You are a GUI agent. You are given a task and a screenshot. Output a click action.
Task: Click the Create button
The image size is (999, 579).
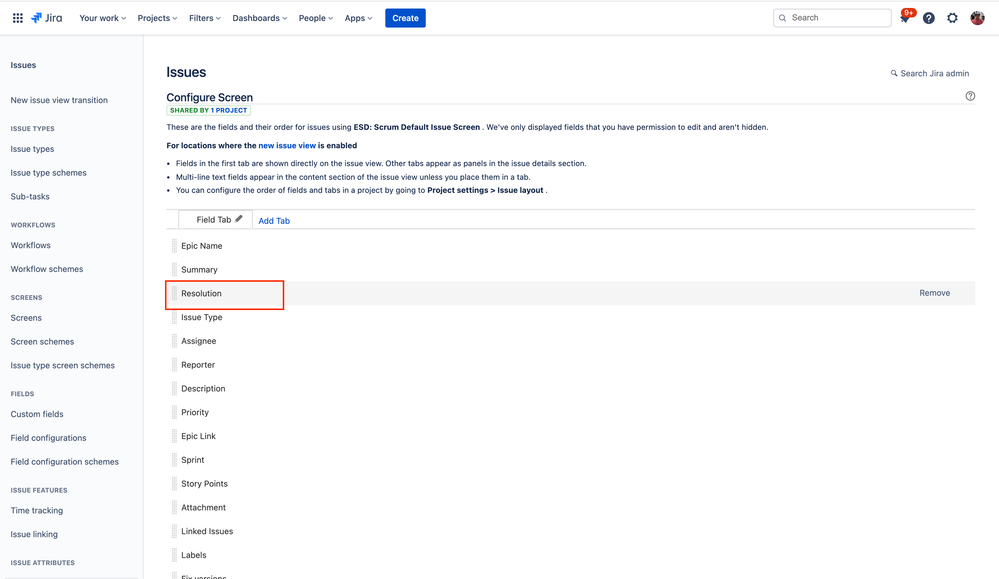pyautogui.click(x=405, y=18)
